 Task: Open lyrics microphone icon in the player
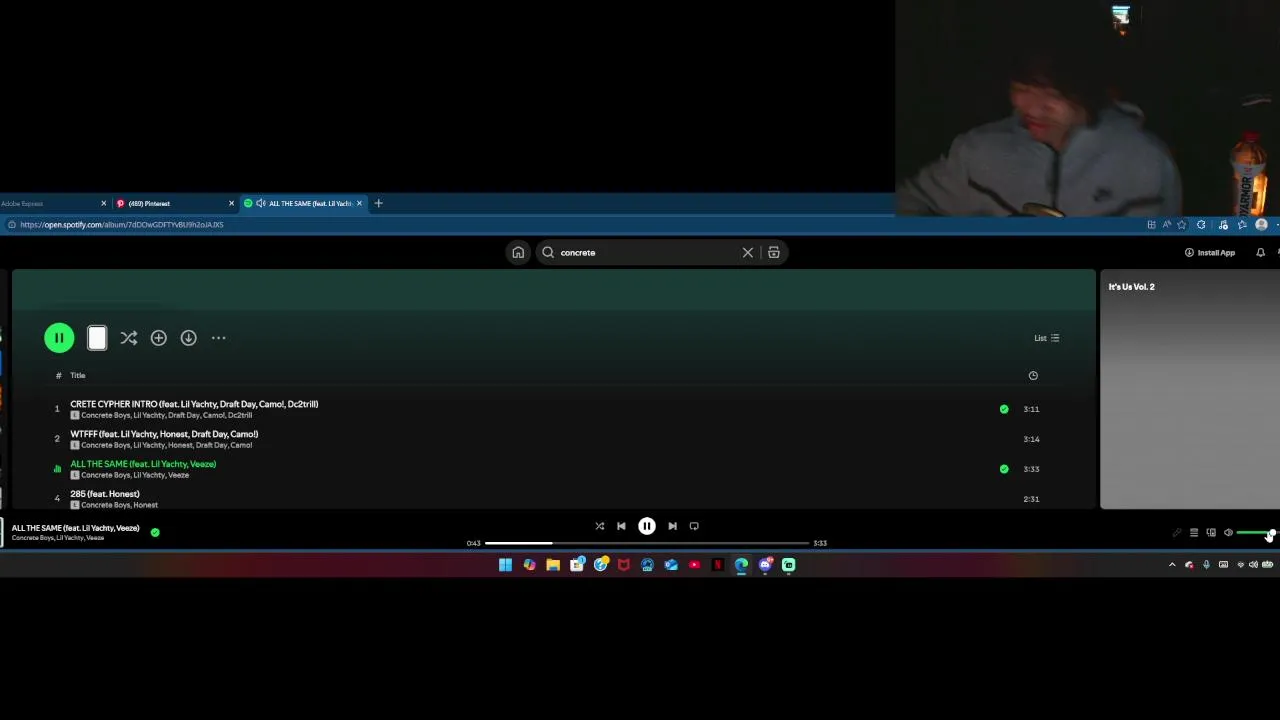[1177, 533]
